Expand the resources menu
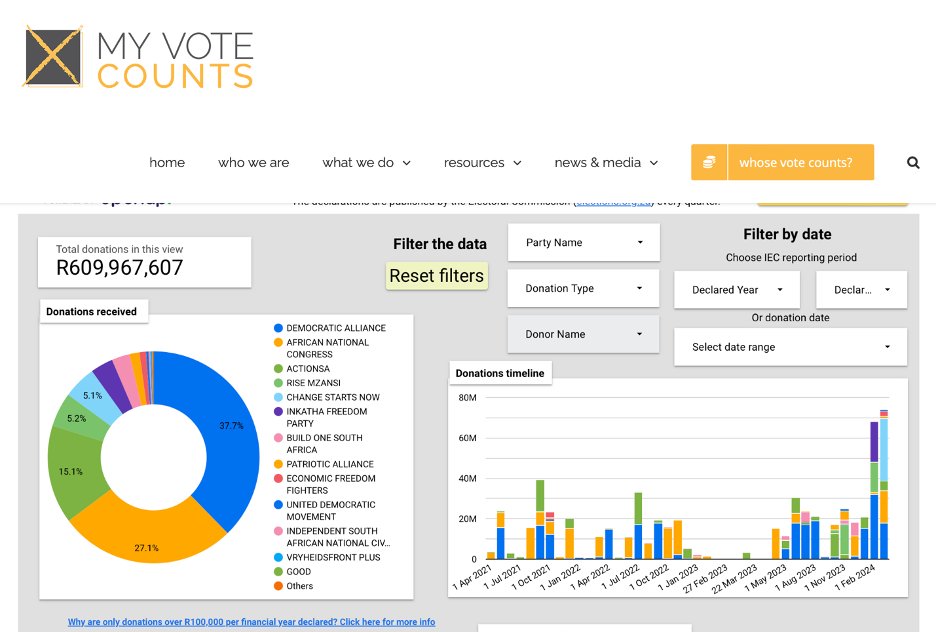This screenshot has width=936, height=632. tap(482, 162)
